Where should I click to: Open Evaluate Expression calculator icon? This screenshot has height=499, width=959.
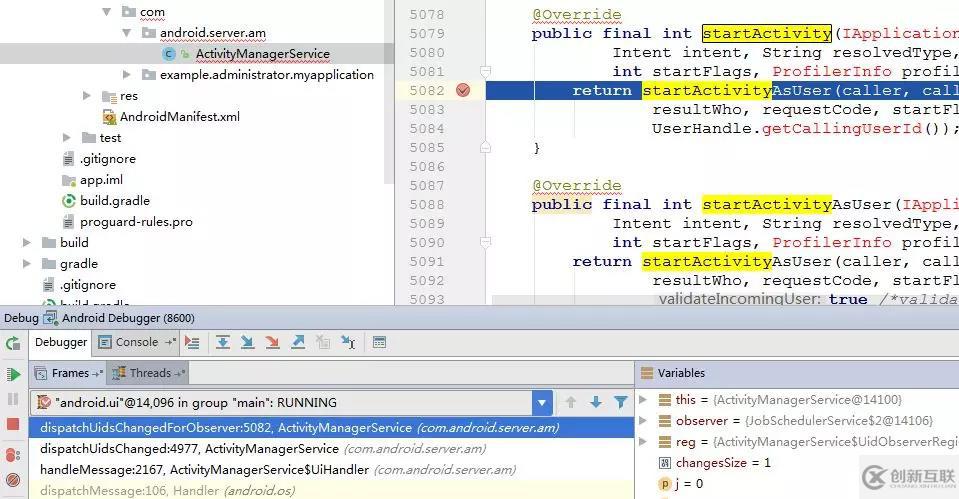(x=379, y=342)
